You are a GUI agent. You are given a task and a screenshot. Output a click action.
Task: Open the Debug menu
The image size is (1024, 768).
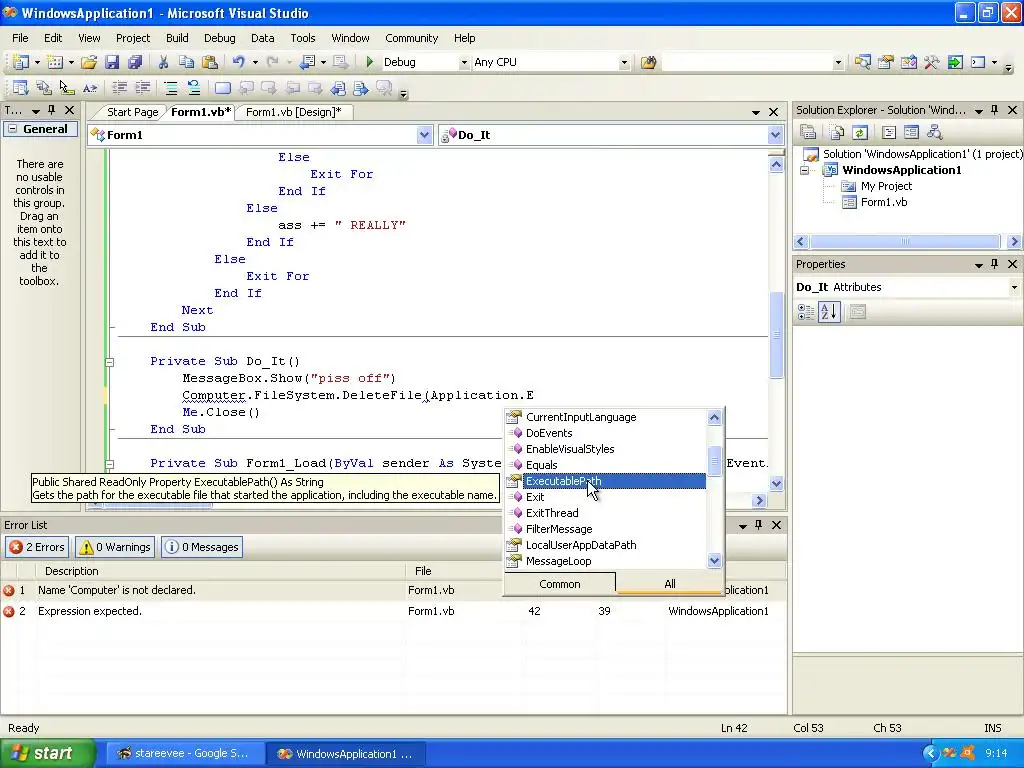[x=219, y=38]
